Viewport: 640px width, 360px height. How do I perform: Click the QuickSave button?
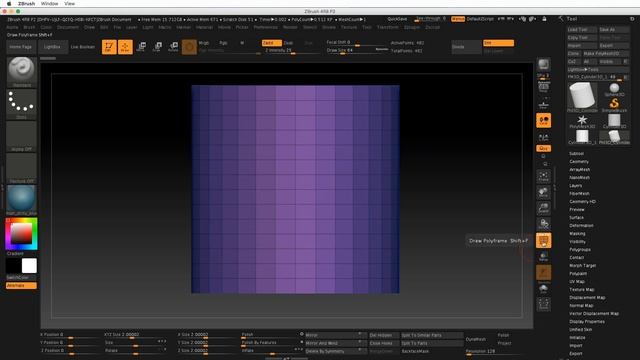tap(397, 19)
